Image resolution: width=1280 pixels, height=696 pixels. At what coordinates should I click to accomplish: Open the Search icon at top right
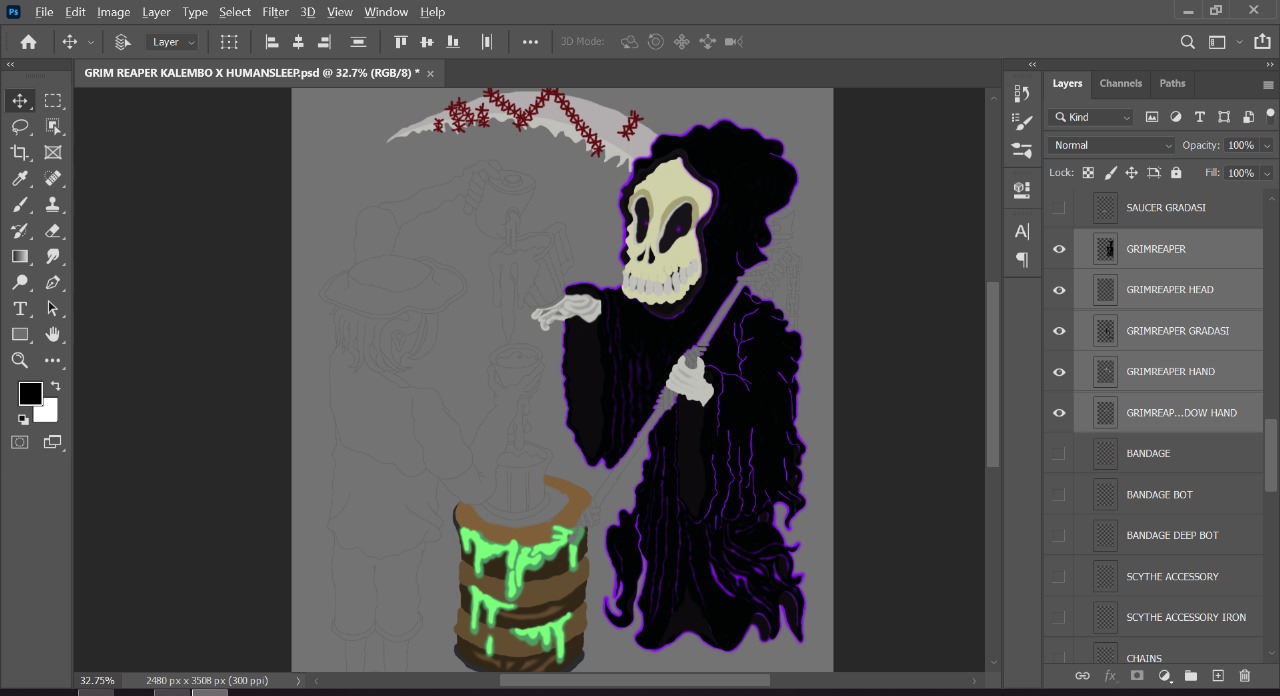[x=1188, y=42]
